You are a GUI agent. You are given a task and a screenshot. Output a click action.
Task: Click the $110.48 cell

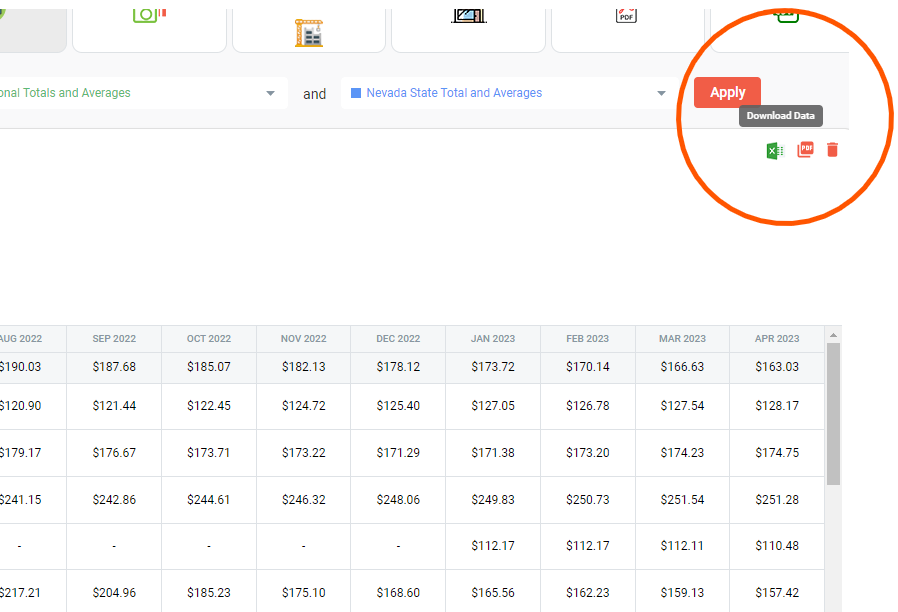pos(777,546)
